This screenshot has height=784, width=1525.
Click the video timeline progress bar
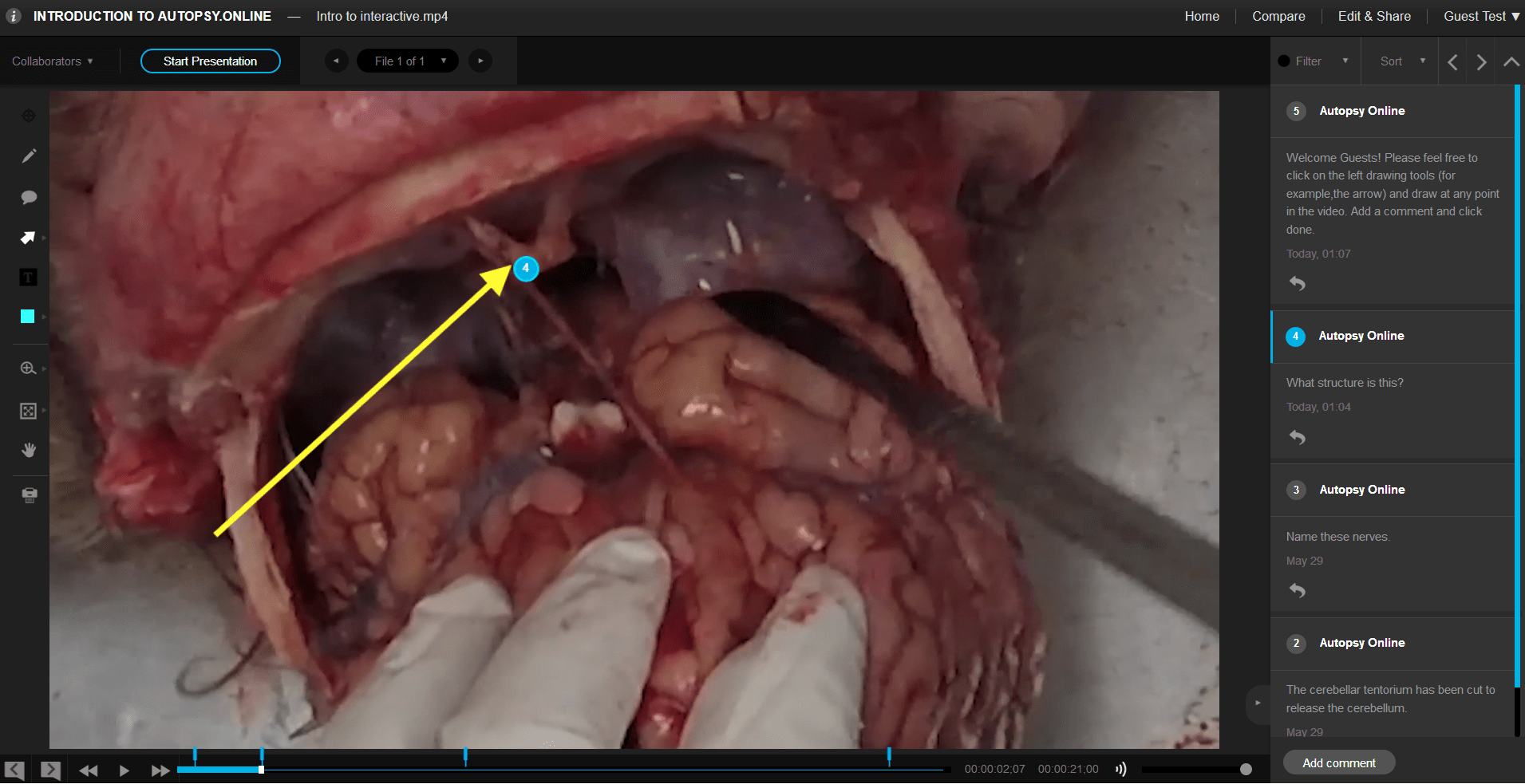[x=563, y=770]
